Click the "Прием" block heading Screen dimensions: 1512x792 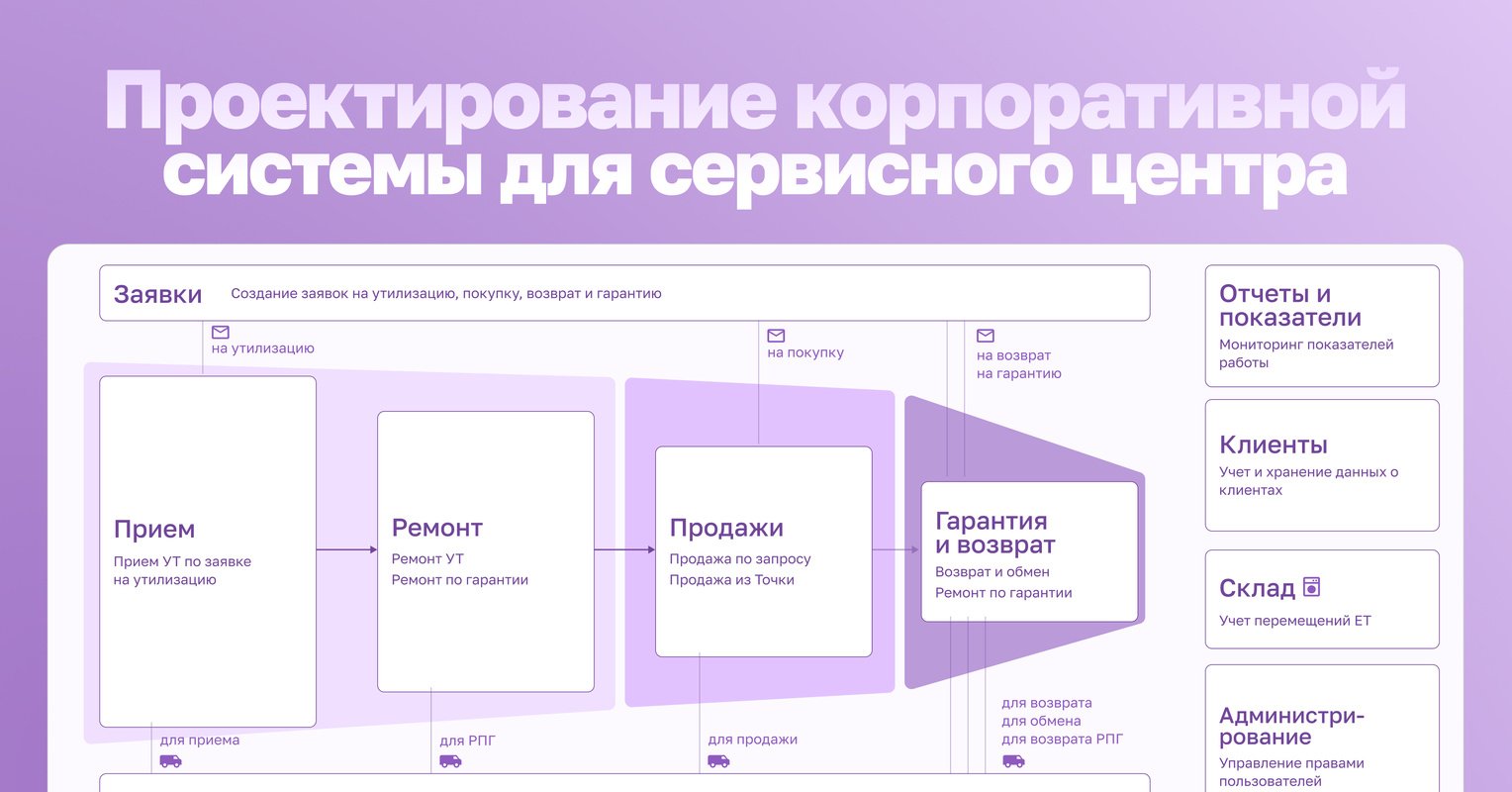[154, 530]
